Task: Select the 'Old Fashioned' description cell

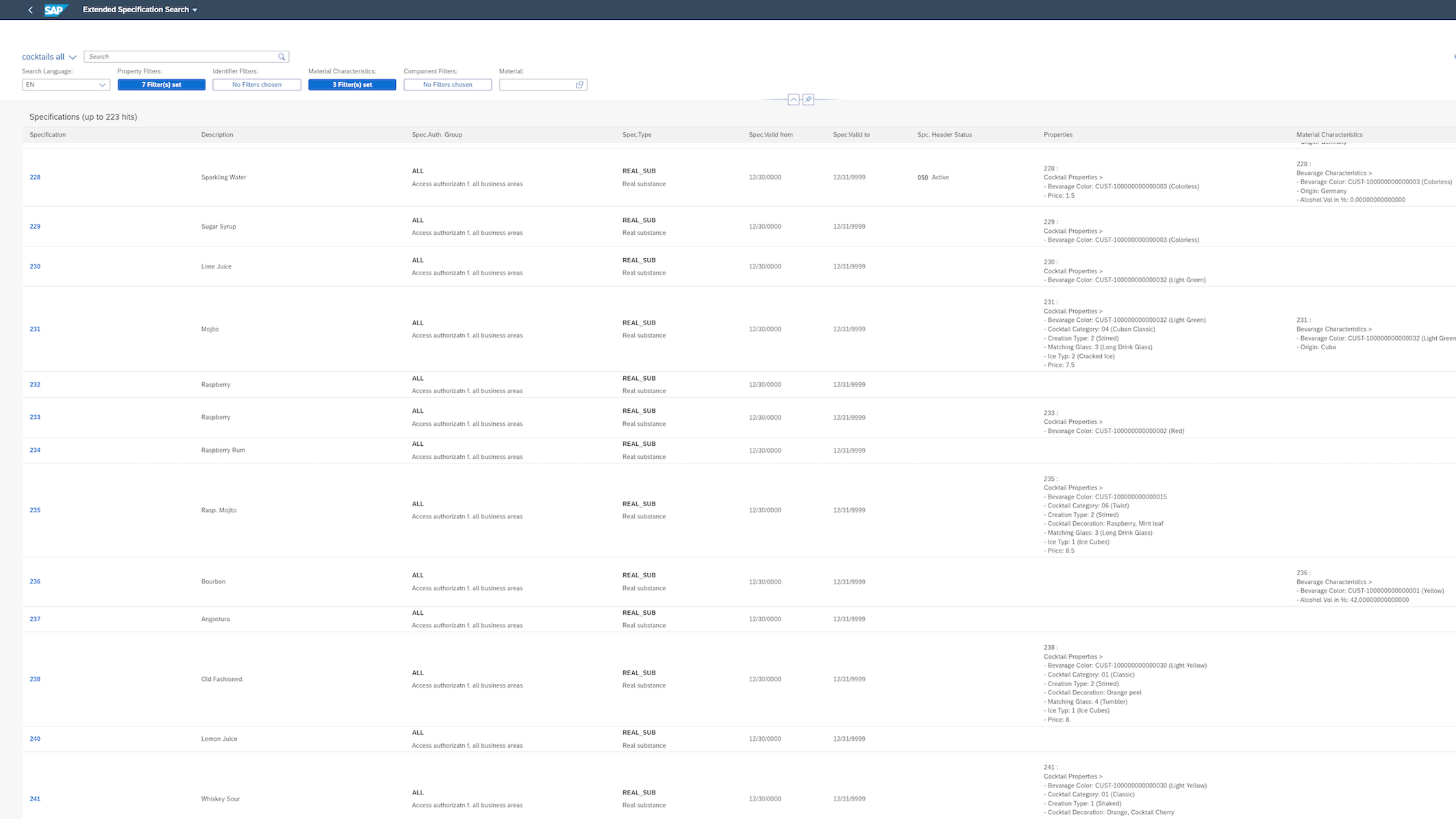Action: click(x=222, y=679)
